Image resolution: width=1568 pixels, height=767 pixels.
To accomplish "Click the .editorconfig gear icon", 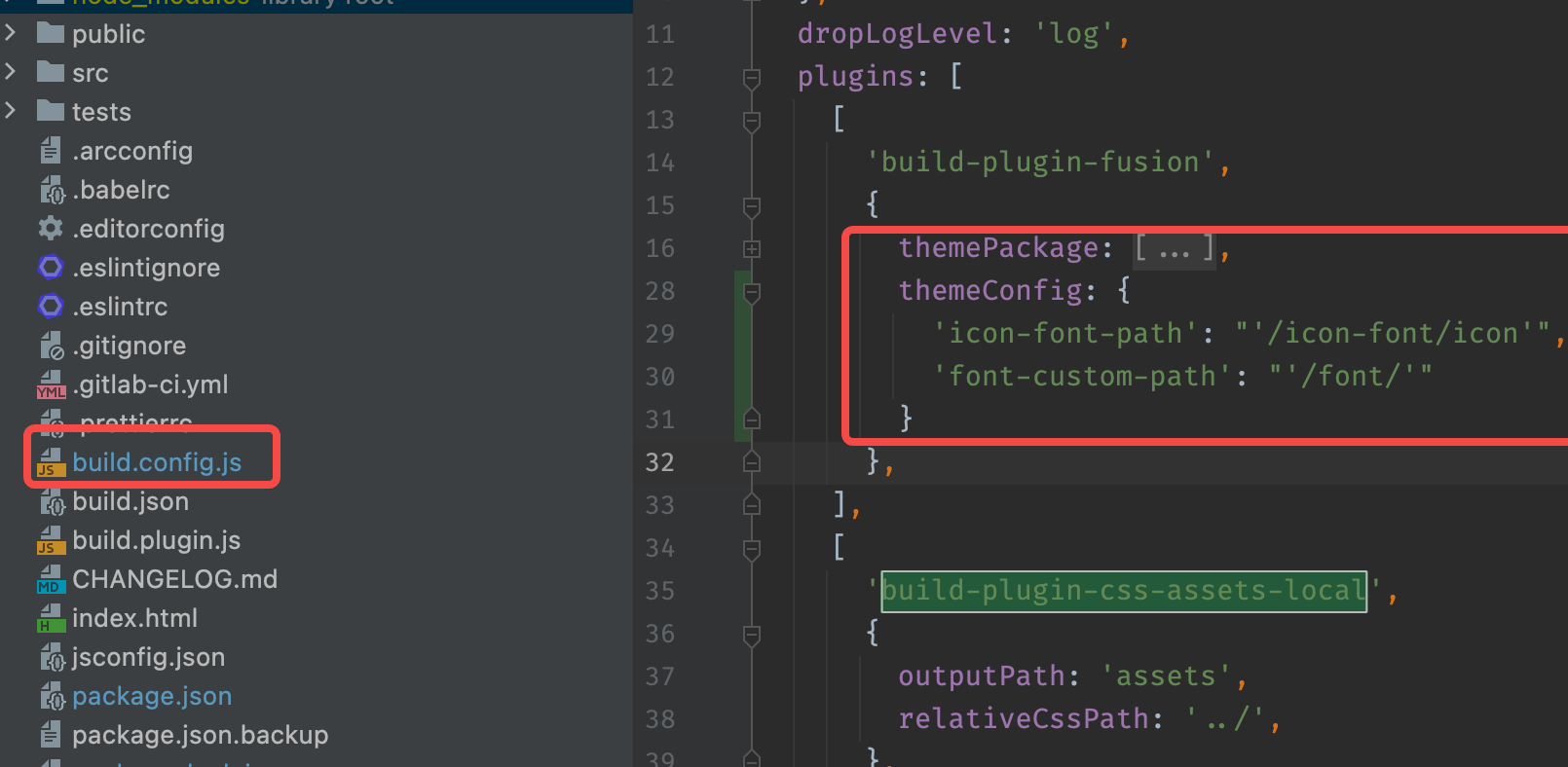I will coord(51,228).
